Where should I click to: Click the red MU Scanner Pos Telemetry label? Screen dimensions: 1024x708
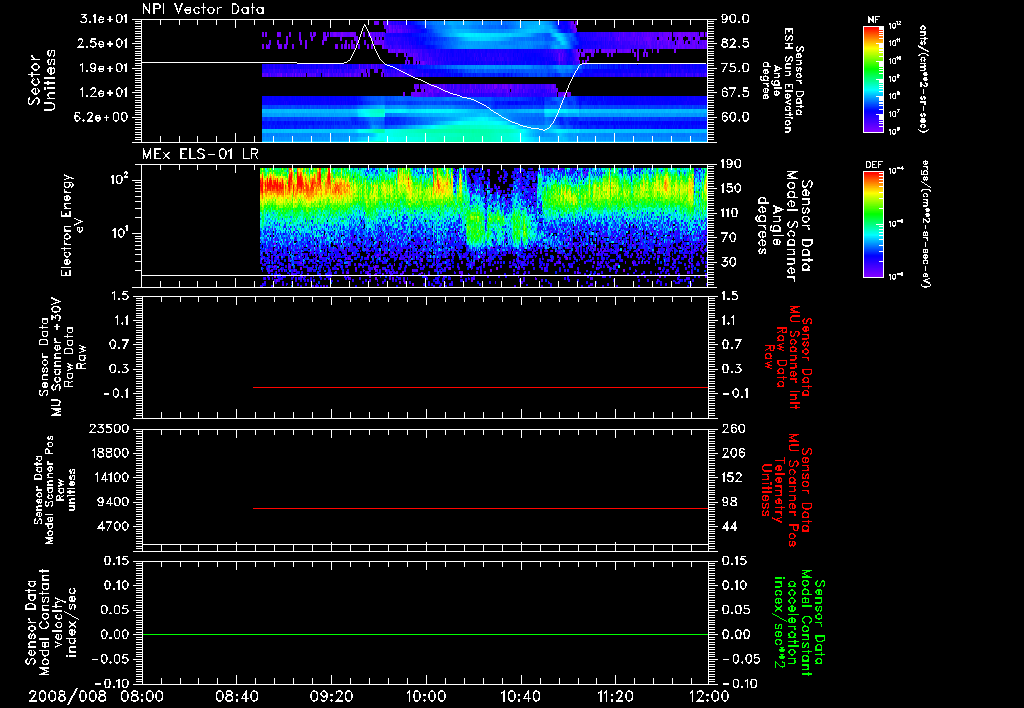(786, 490)
